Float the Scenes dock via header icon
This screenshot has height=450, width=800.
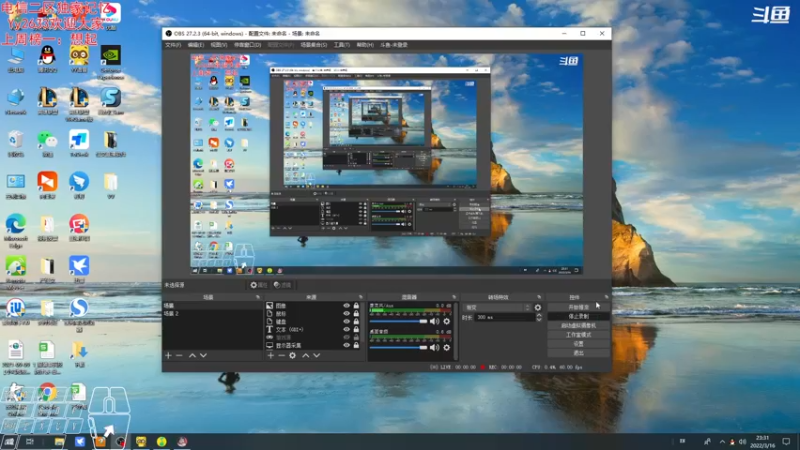[x=258, y=297]
